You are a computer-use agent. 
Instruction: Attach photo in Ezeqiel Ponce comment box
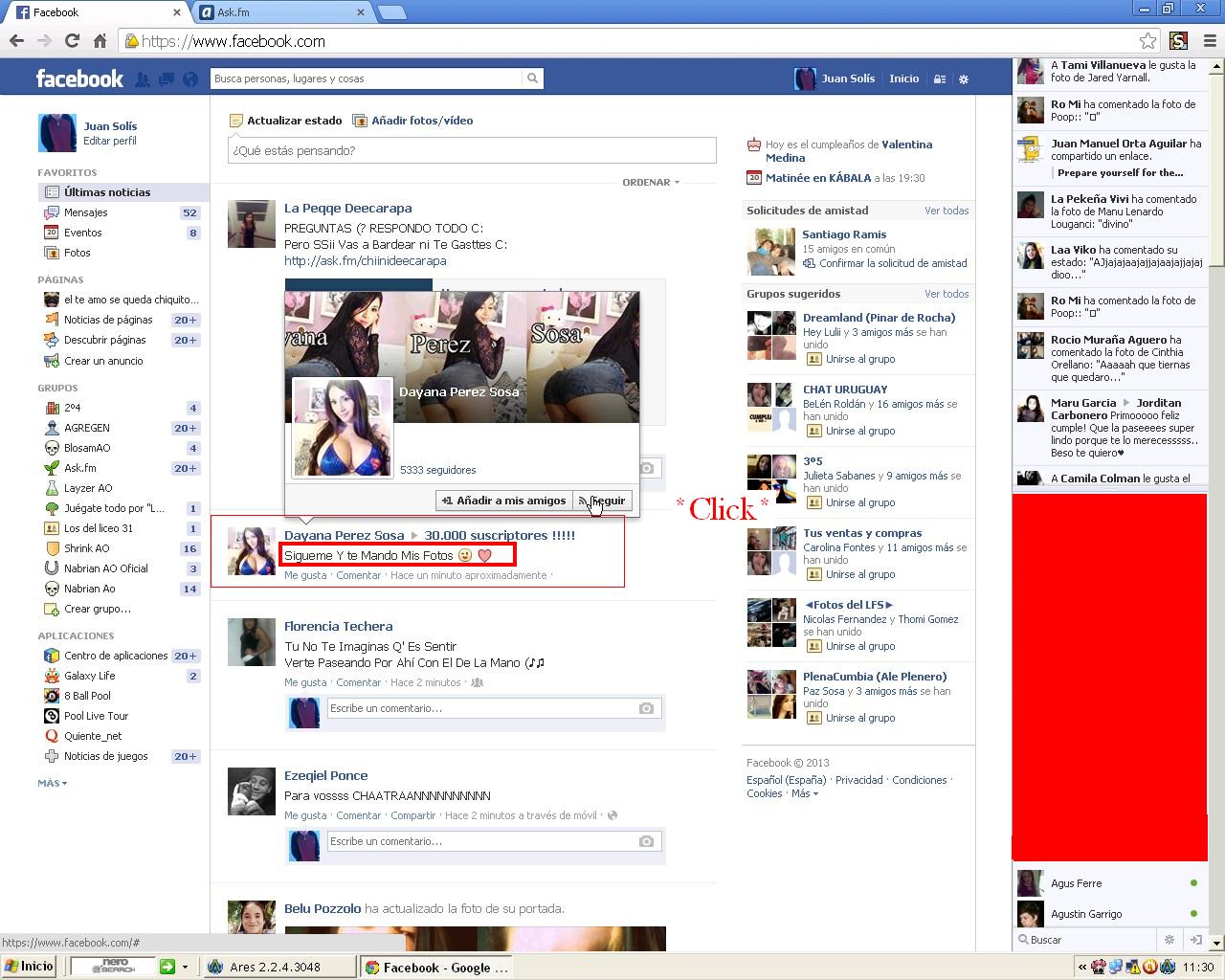[646, 841]
